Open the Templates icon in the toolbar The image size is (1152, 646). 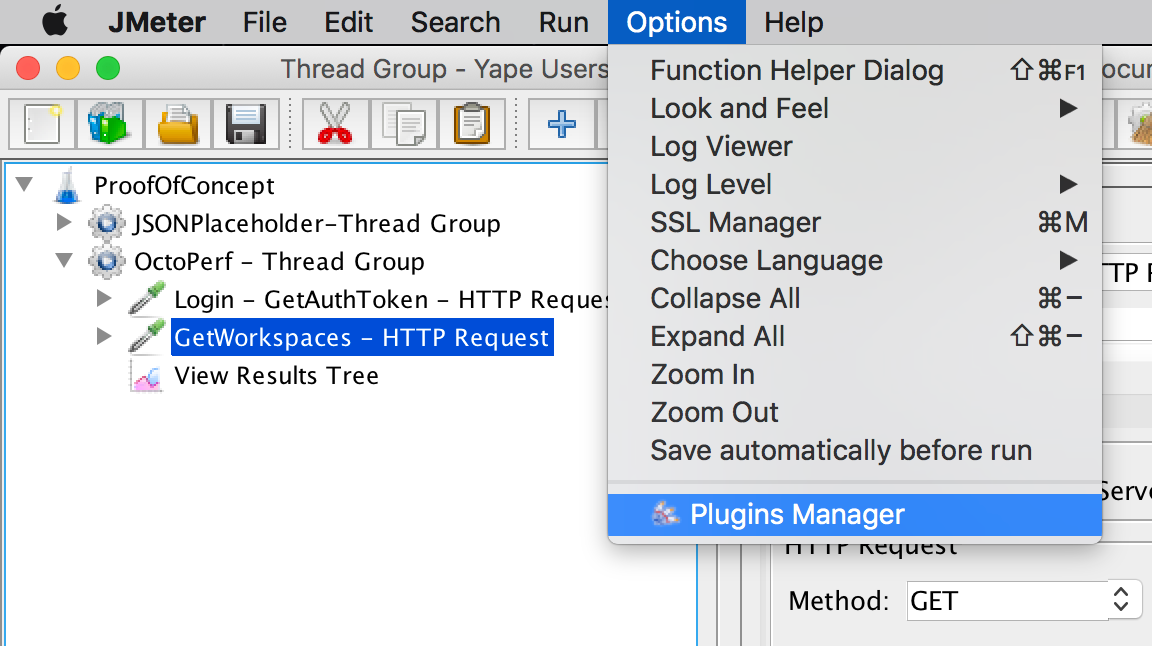click(109, 124)
